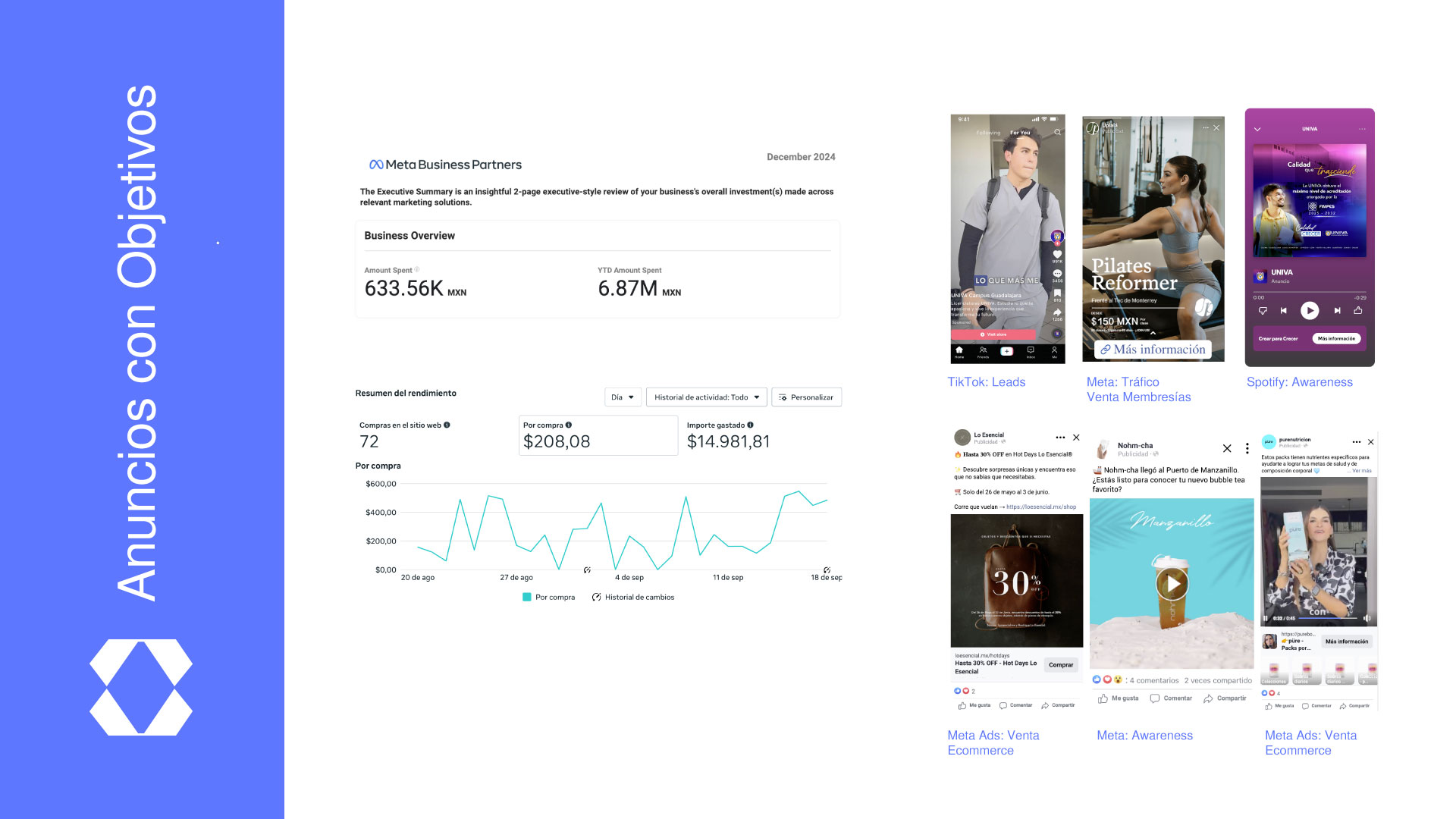The image size is (1456, 819).
Task: Expand Historial de actividad: Todo dropdown
Action: click(x=706, y=397)
